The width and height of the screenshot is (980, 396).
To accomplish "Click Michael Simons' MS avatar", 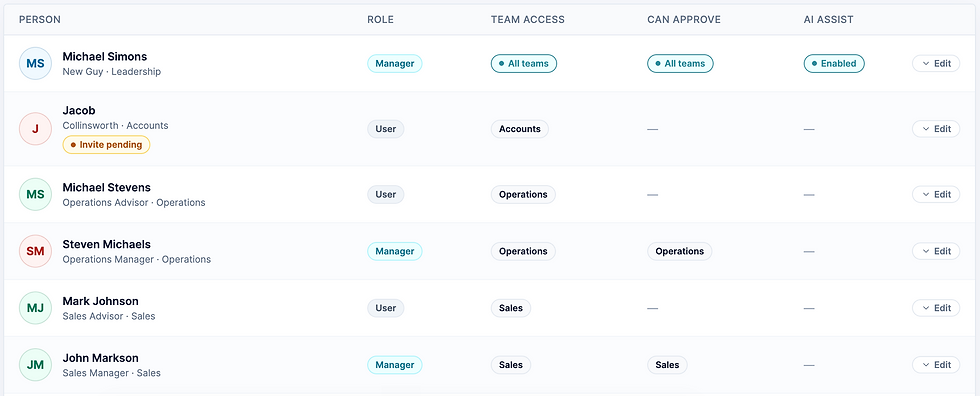I will click(35, 64).
